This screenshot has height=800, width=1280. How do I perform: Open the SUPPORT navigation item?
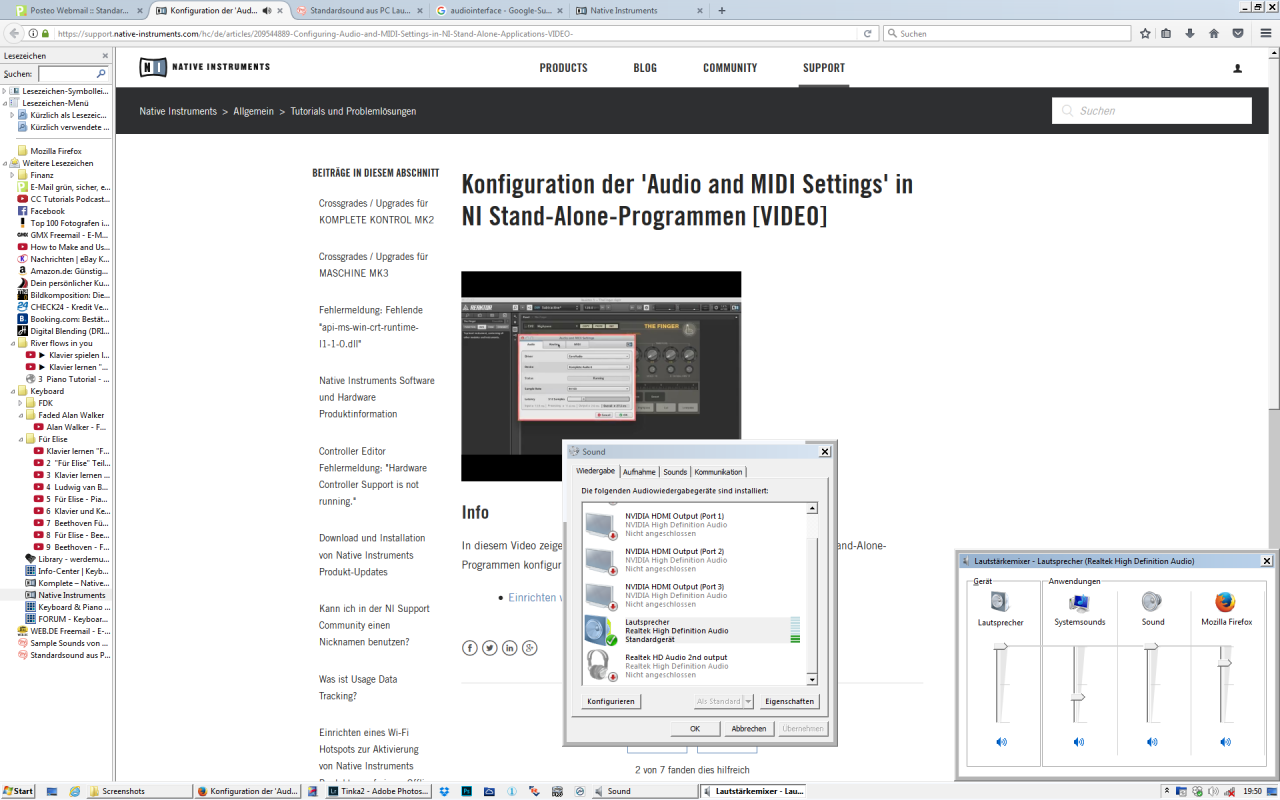(x=824, y=68)
